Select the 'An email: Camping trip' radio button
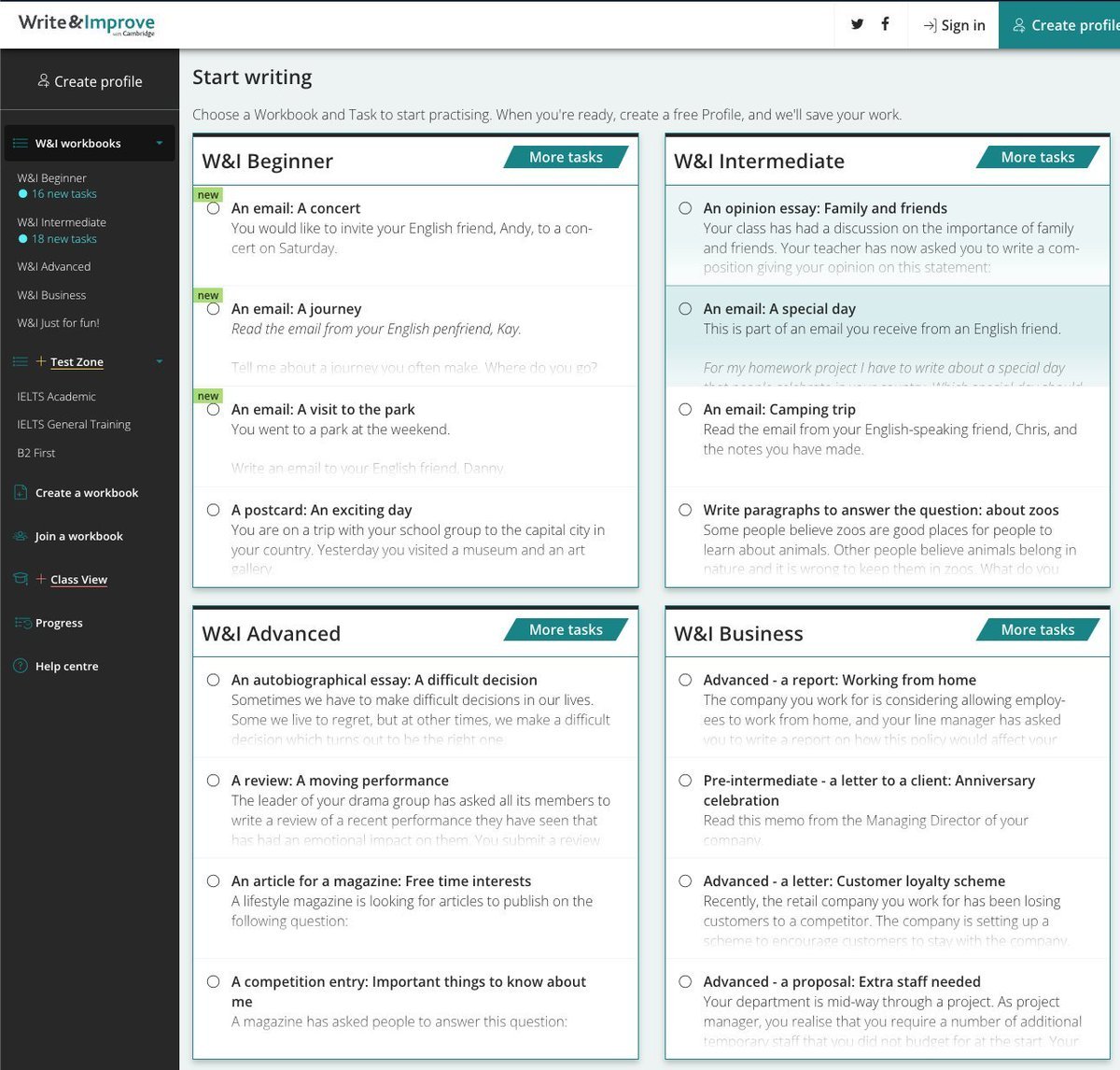The height and width of the screenshot is (1070, 1120). click(x=685, y=409)
